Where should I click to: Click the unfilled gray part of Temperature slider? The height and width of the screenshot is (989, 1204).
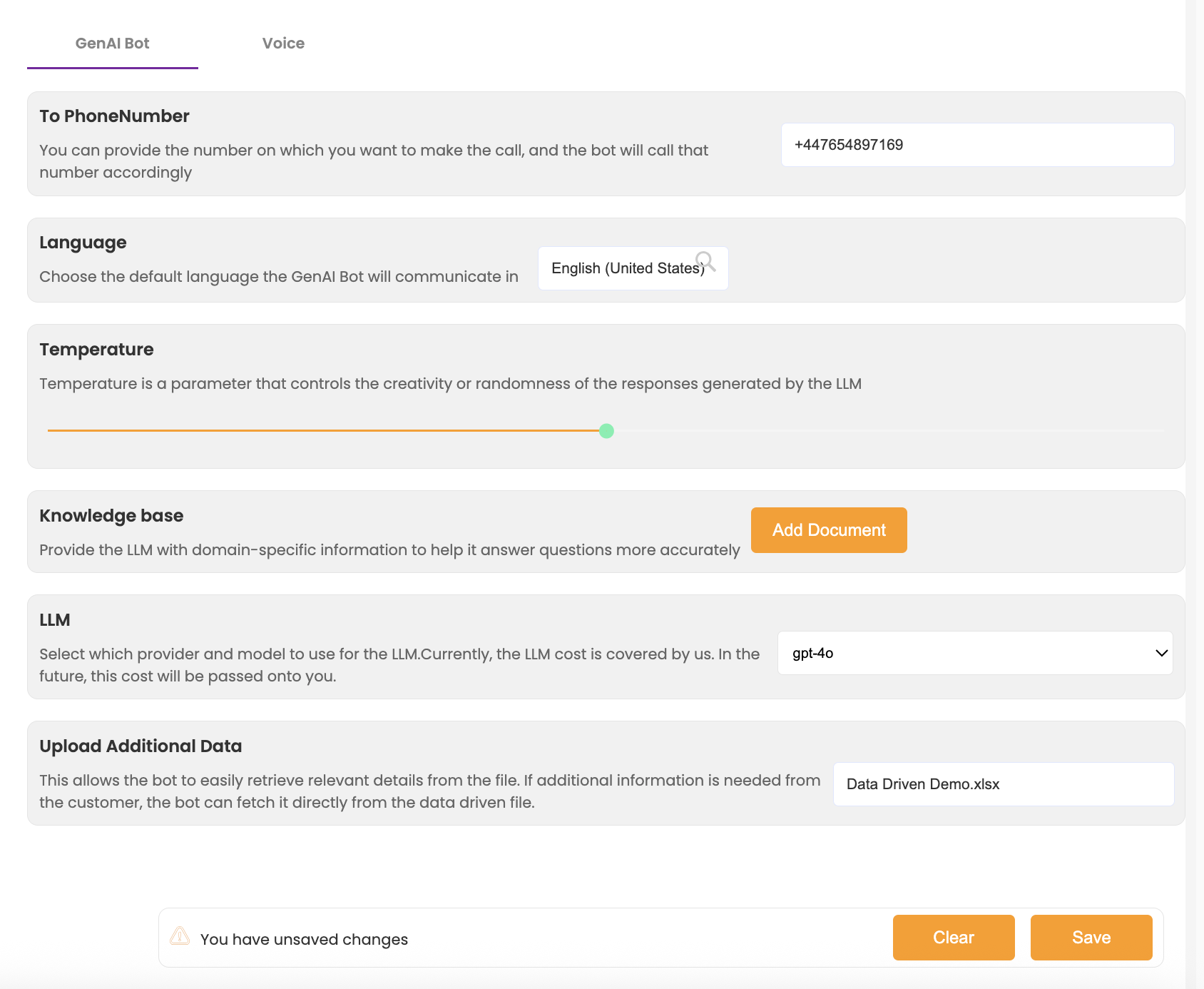click(x=884, y=431)
